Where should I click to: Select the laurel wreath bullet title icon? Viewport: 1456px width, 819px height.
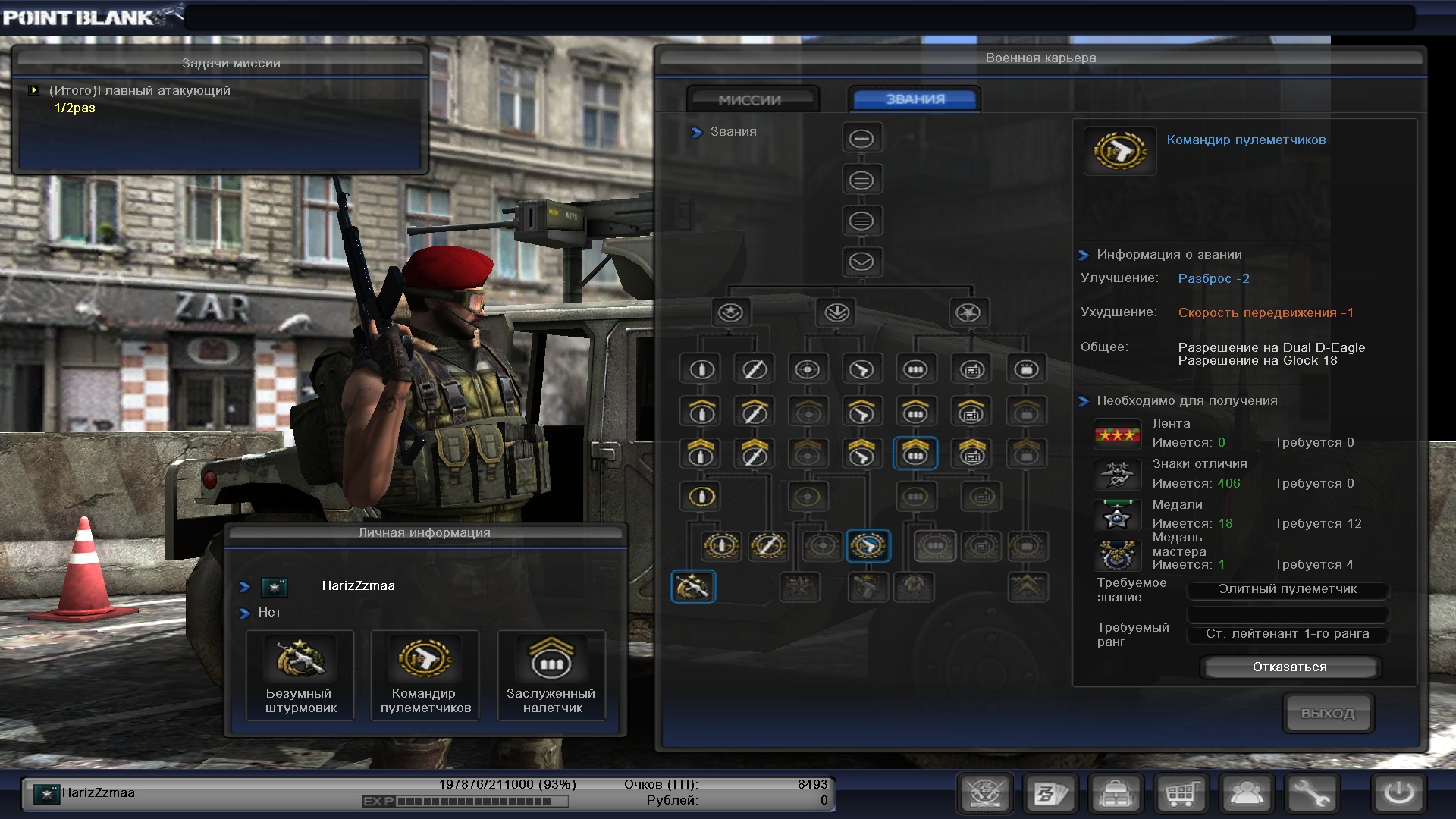tap(721, 545)
